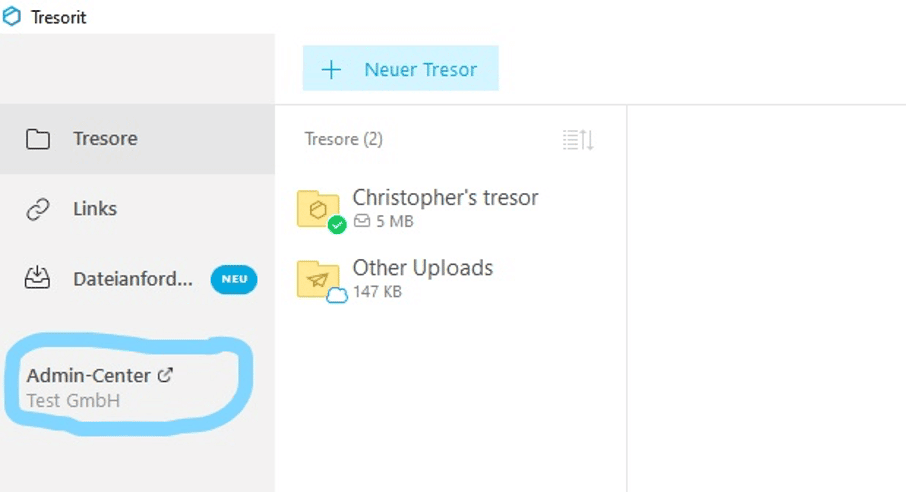The width and height of the screenshot is (906, 492).
Task: Switch to the Tresore section
Action: (138, 139)
